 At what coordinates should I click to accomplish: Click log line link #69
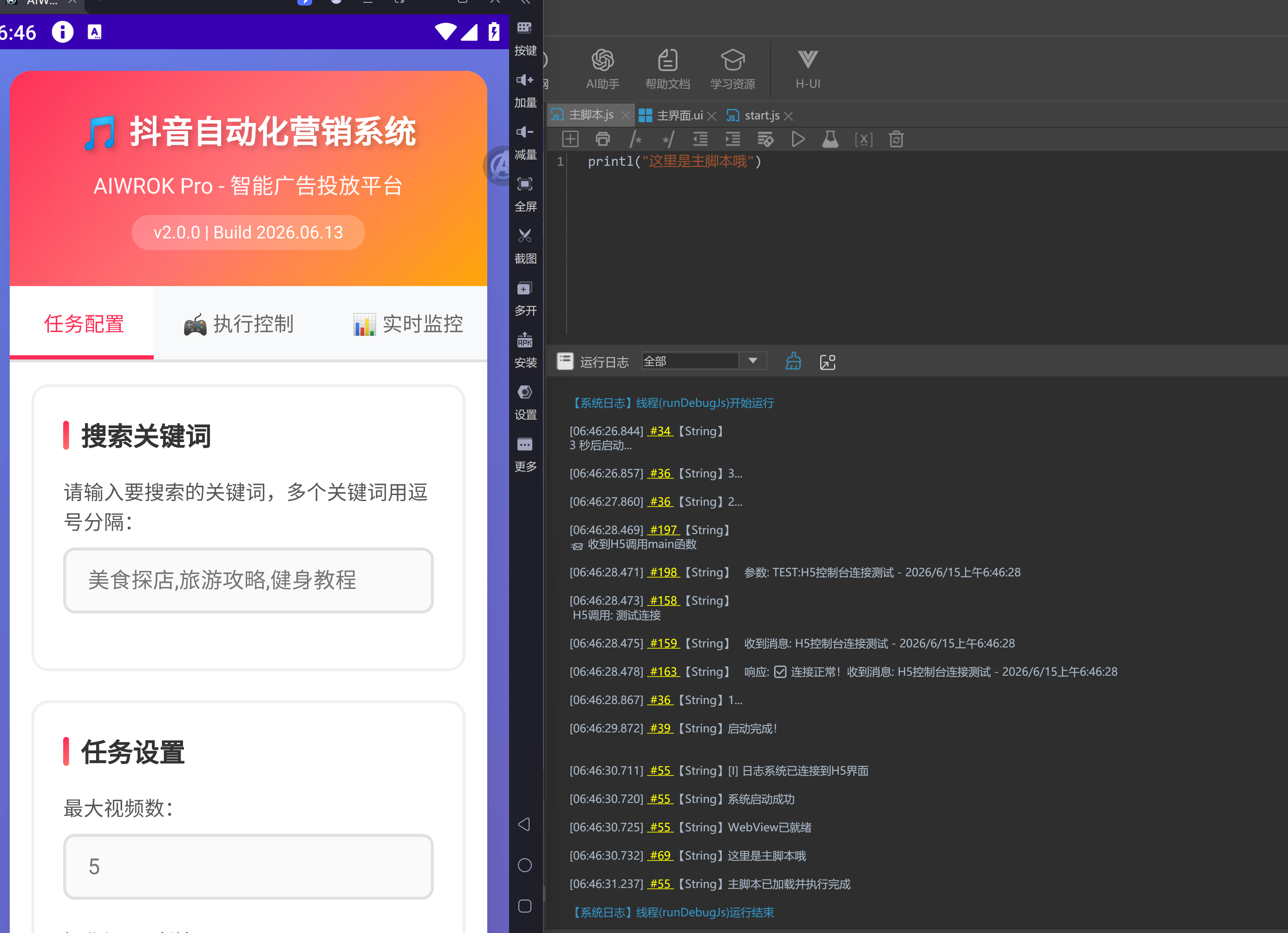click(660, 855)
